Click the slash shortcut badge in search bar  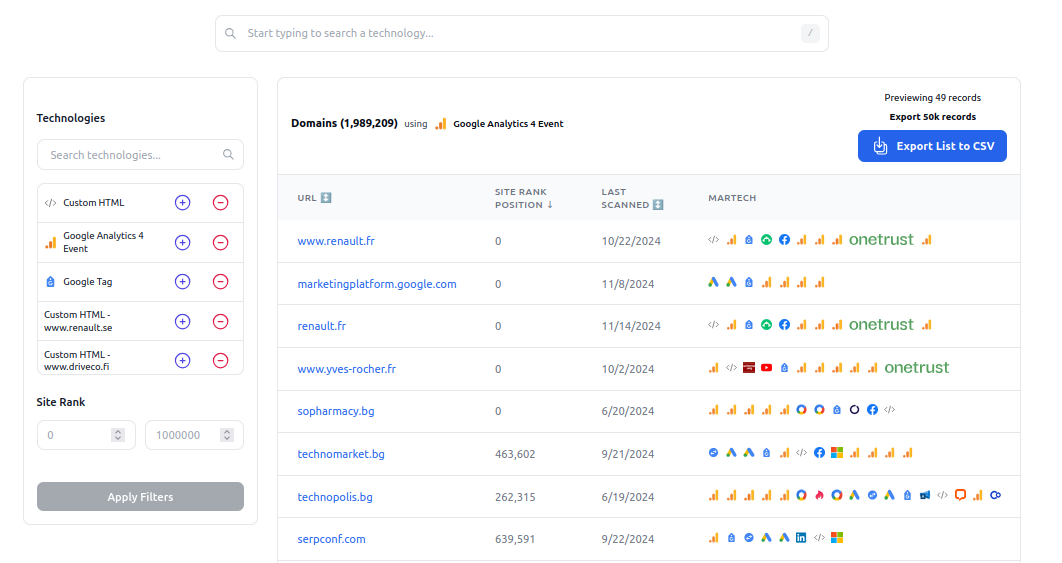[810, 33]
